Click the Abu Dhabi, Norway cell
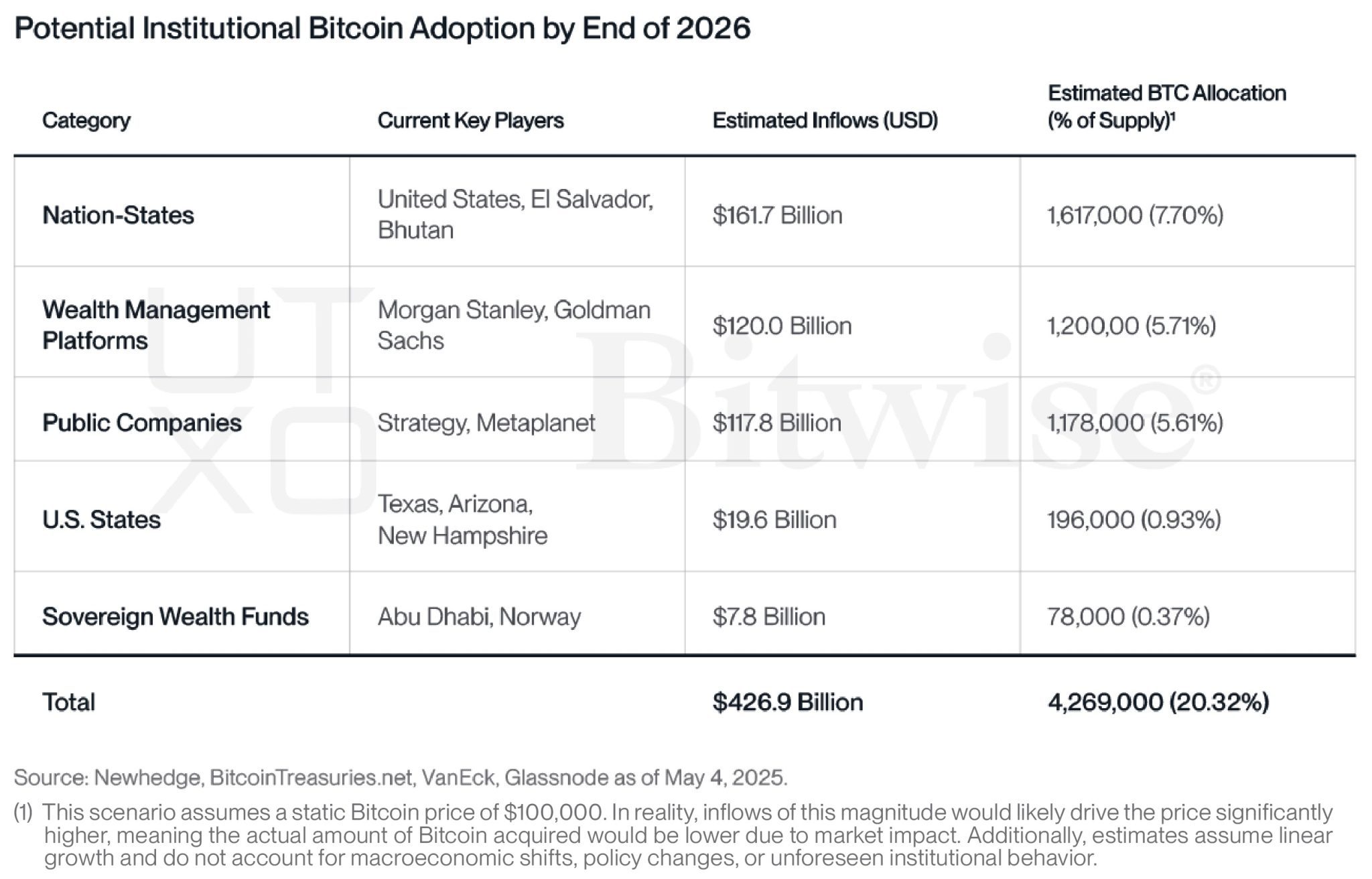1372x879 pixels. coord(479,616)
